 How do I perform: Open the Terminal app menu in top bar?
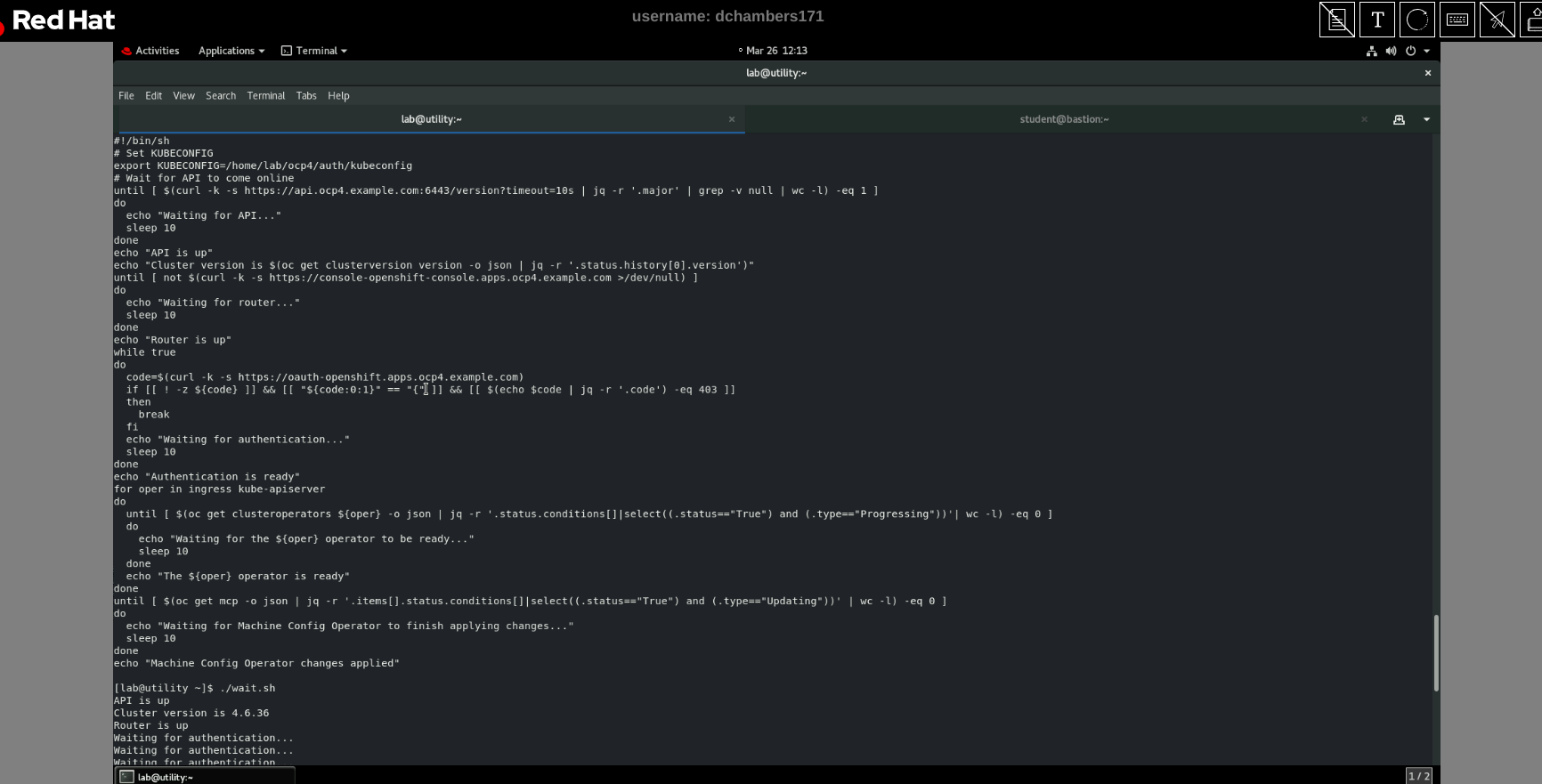(x=314, y=51)
